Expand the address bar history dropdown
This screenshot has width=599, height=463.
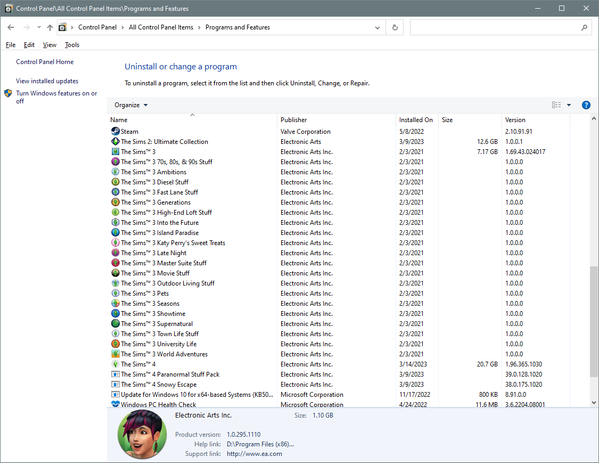(377, 28)
